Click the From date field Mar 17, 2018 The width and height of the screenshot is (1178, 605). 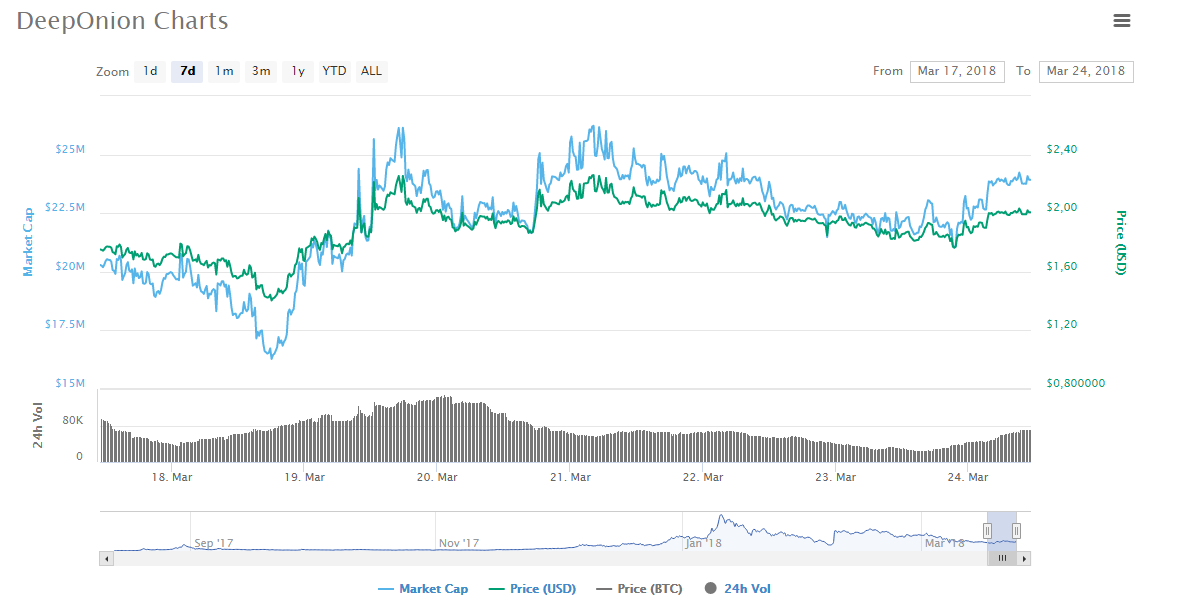[x=957, y=71]
